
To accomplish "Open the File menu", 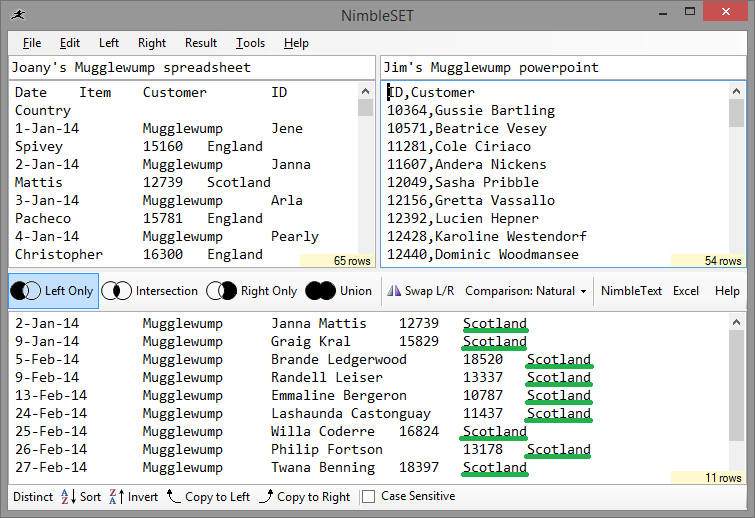I will click(x=32, y=43).
